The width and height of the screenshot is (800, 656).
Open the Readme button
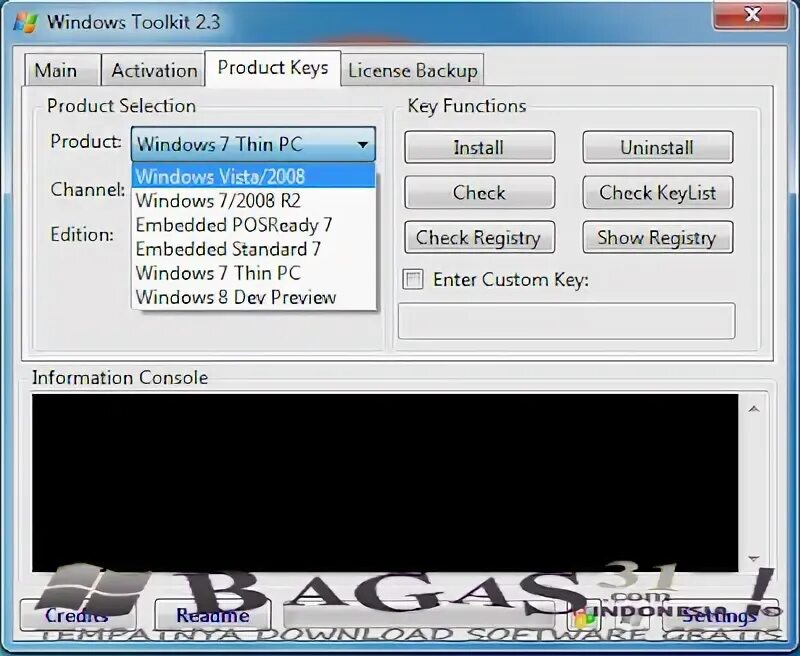click(x=213, y=615)
